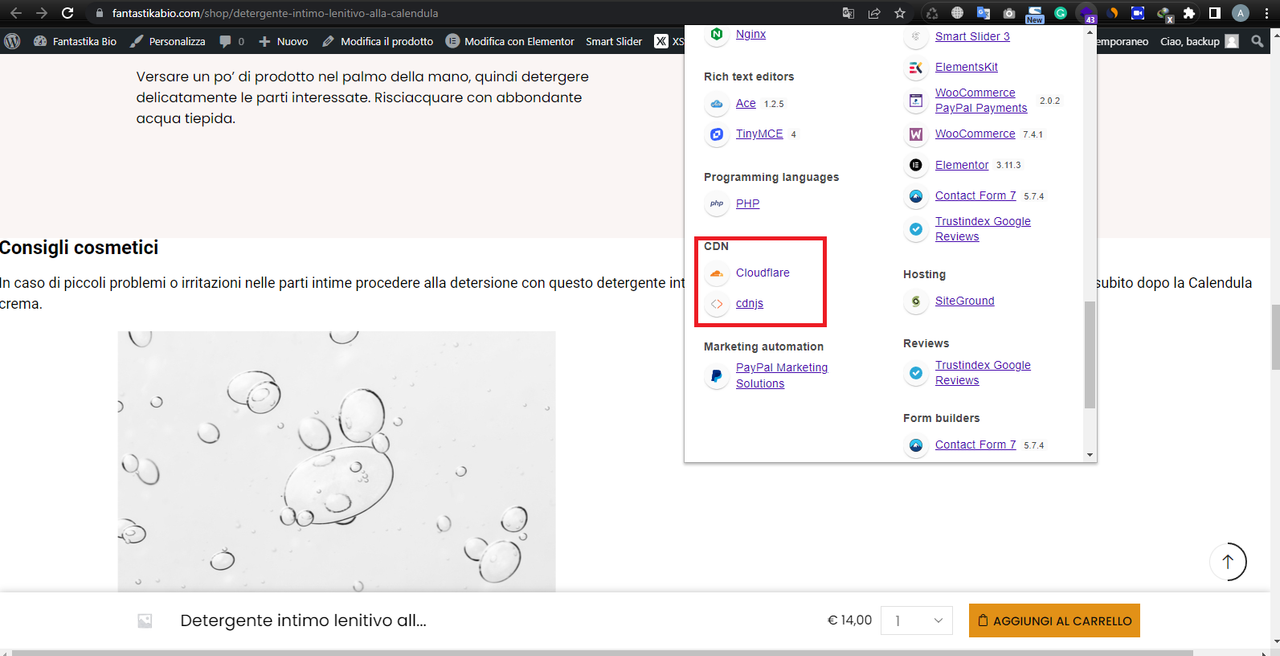Select Modifica il prodotto in admin bar
Image resolution: width=1280 pixels, height=656 pixels.
pyautogui.click(x=377, y=41)
